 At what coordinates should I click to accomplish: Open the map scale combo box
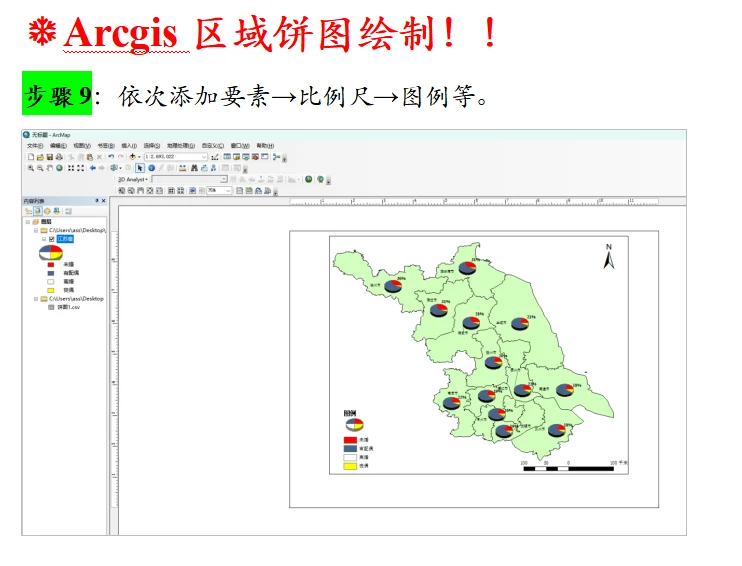(176, 157)
